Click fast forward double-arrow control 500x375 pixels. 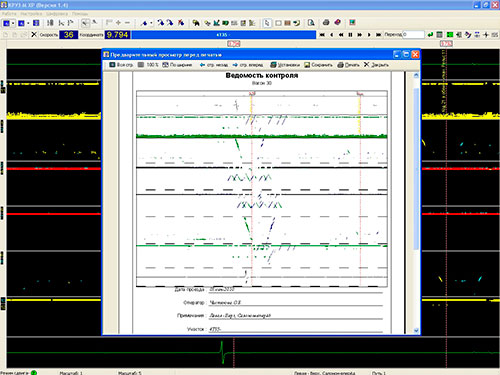click(360, 35)
